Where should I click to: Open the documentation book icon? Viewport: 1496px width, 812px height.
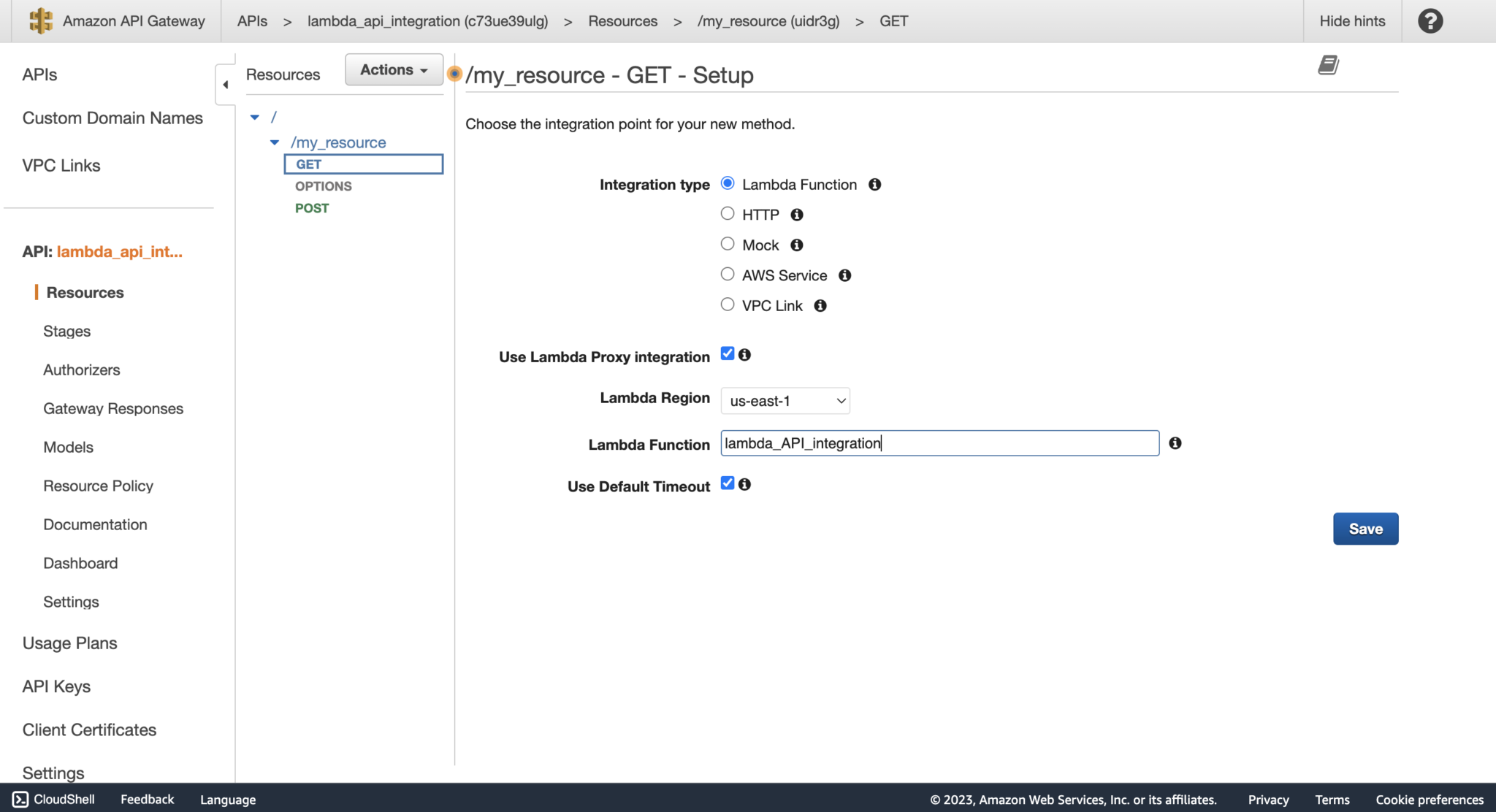click(x=1327, y=65)
